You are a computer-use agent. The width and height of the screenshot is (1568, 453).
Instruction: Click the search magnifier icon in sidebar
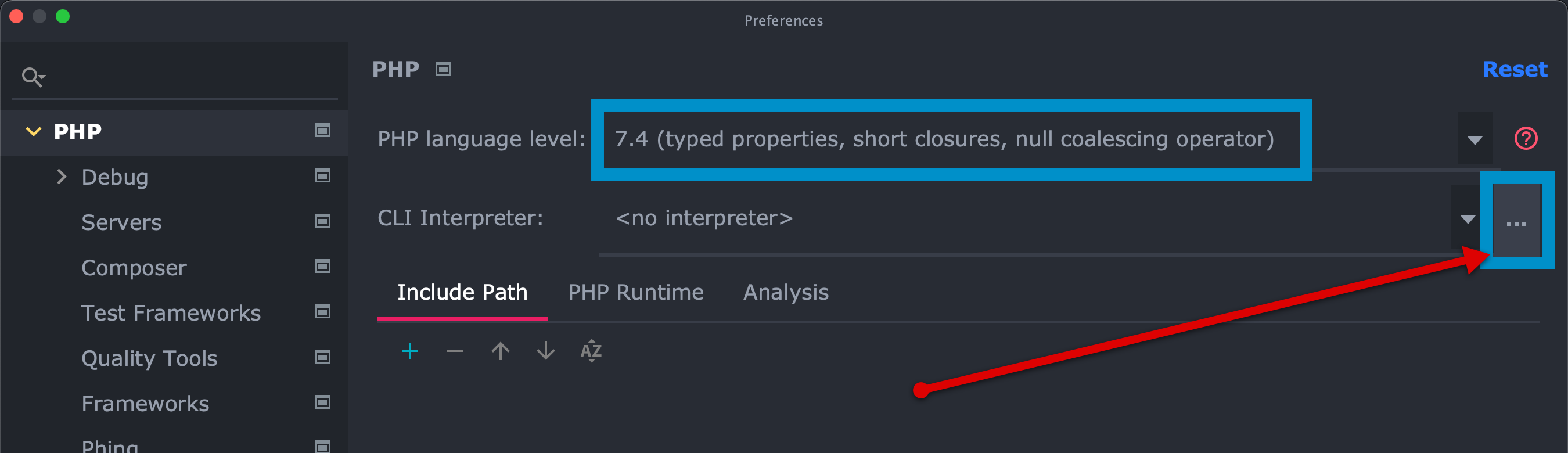click(x=33, y=77)
